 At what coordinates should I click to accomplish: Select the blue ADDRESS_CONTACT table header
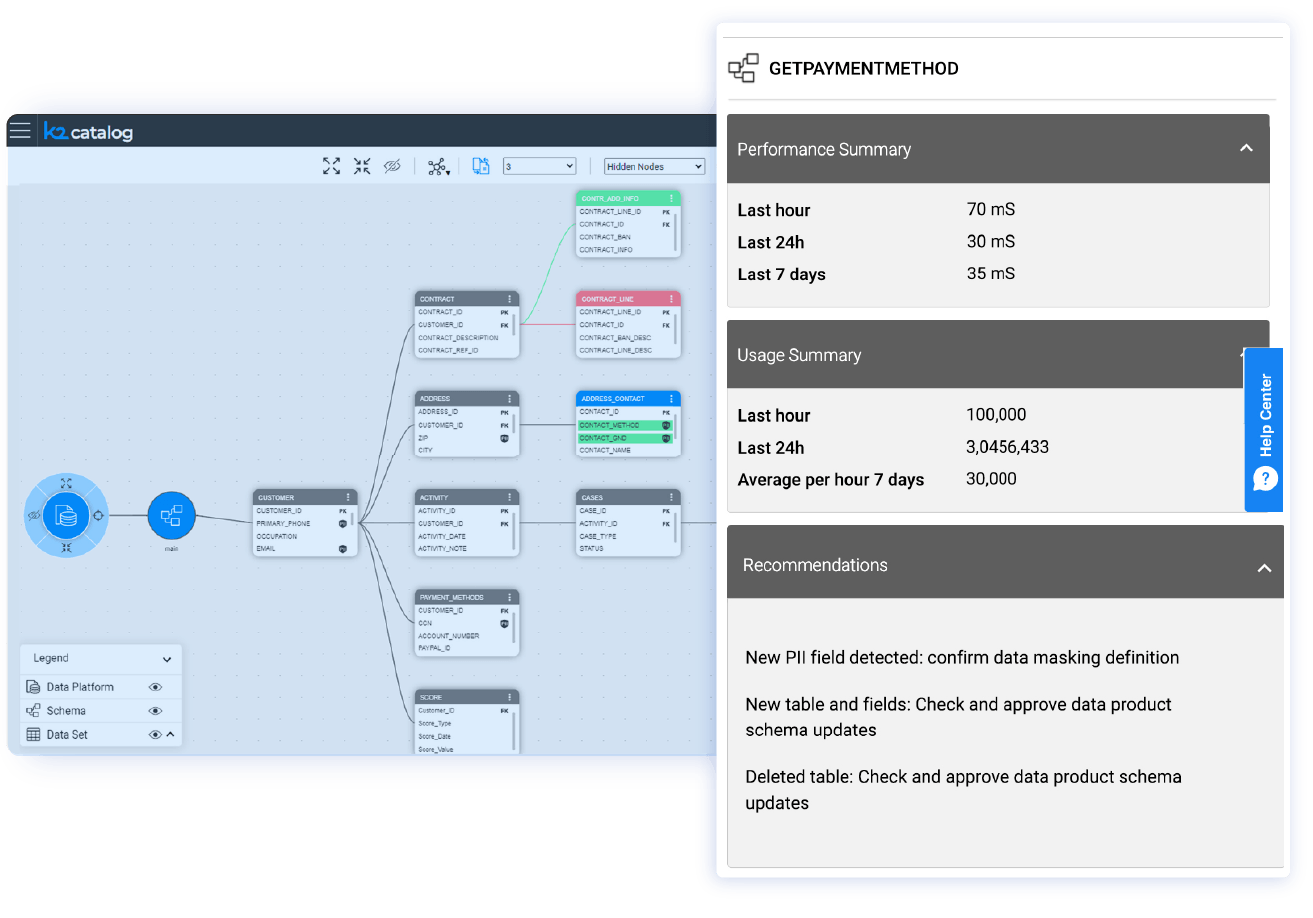click(x=628, y=399)
